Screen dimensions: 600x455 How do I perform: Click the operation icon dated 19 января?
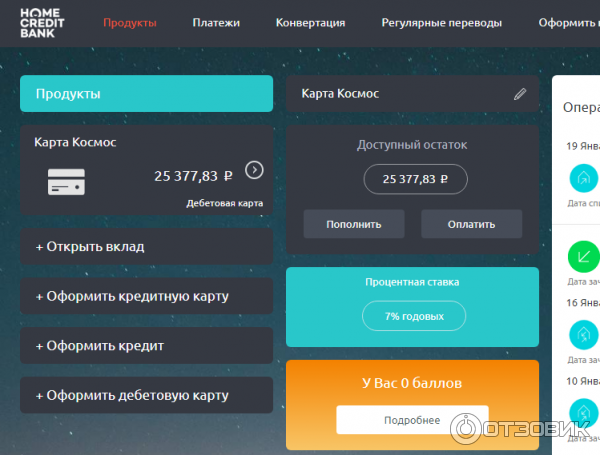click(x=580, y=178)
